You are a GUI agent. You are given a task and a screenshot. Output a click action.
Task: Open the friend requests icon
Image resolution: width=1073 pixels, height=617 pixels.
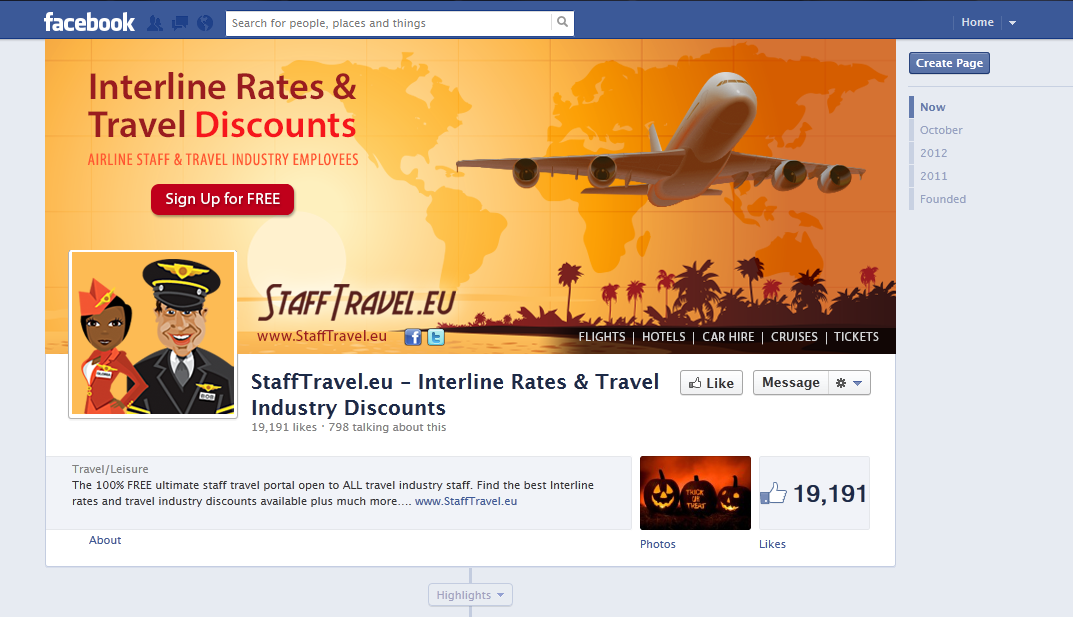pyautogui.click(x=155, y=23)
